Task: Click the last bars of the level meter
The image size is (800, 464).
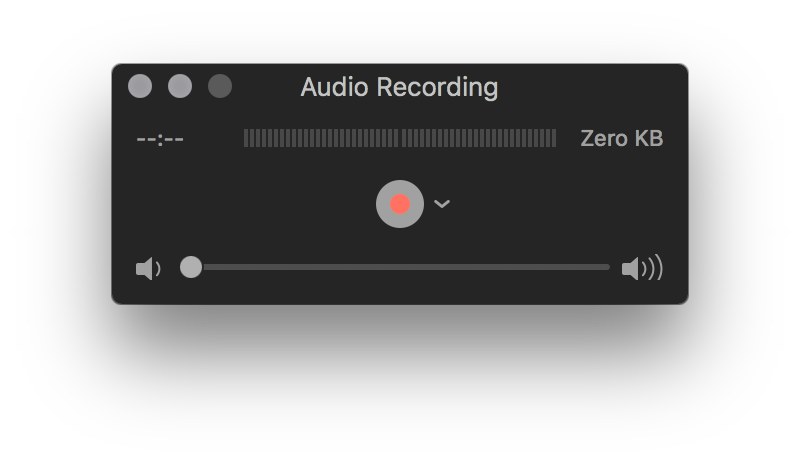Action: tap(547, 138)
